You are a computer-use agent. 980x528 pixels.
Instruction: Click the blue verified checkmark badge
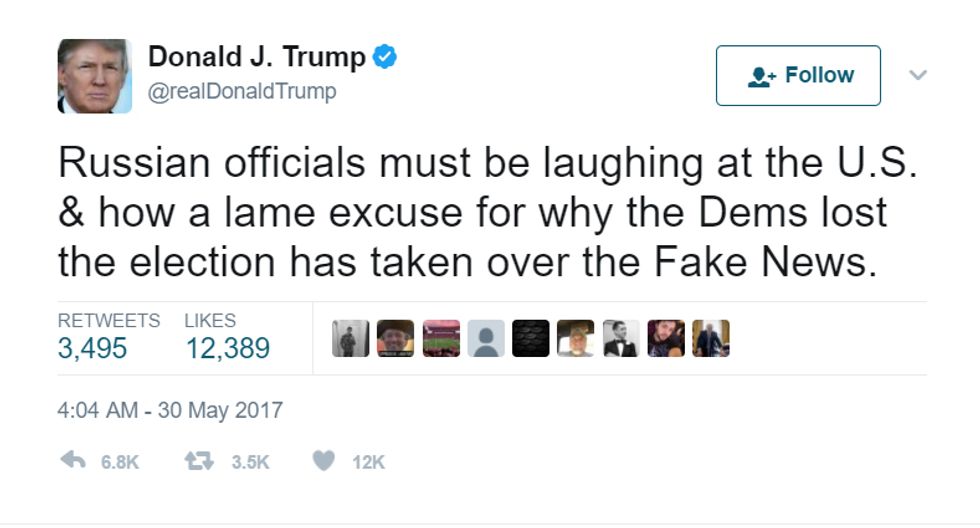point(384,57)
